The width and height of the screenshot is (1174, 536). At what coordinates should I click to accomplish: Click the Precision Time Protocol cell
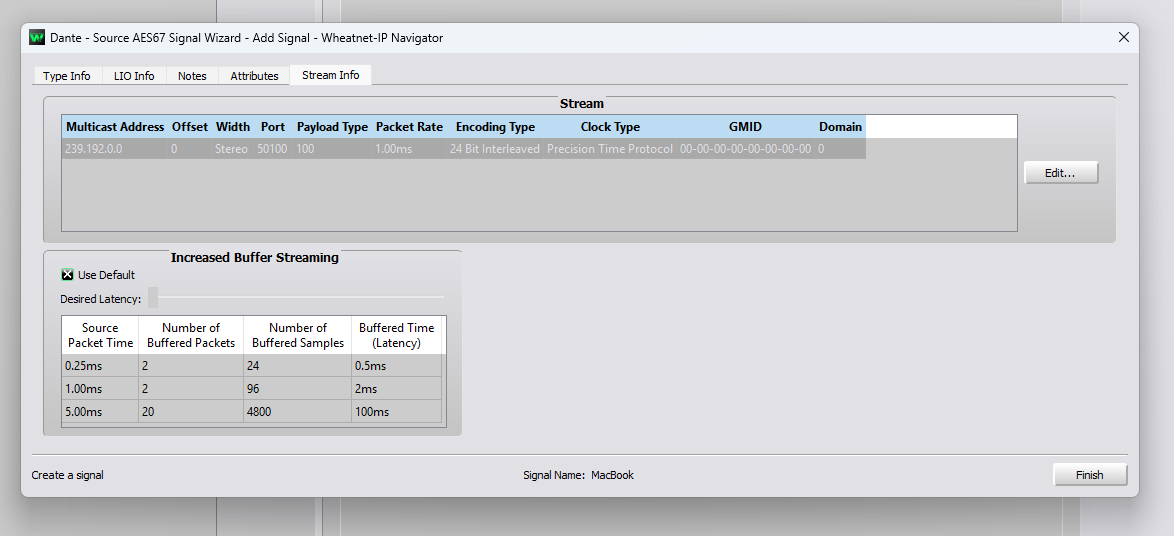(610, 149)
